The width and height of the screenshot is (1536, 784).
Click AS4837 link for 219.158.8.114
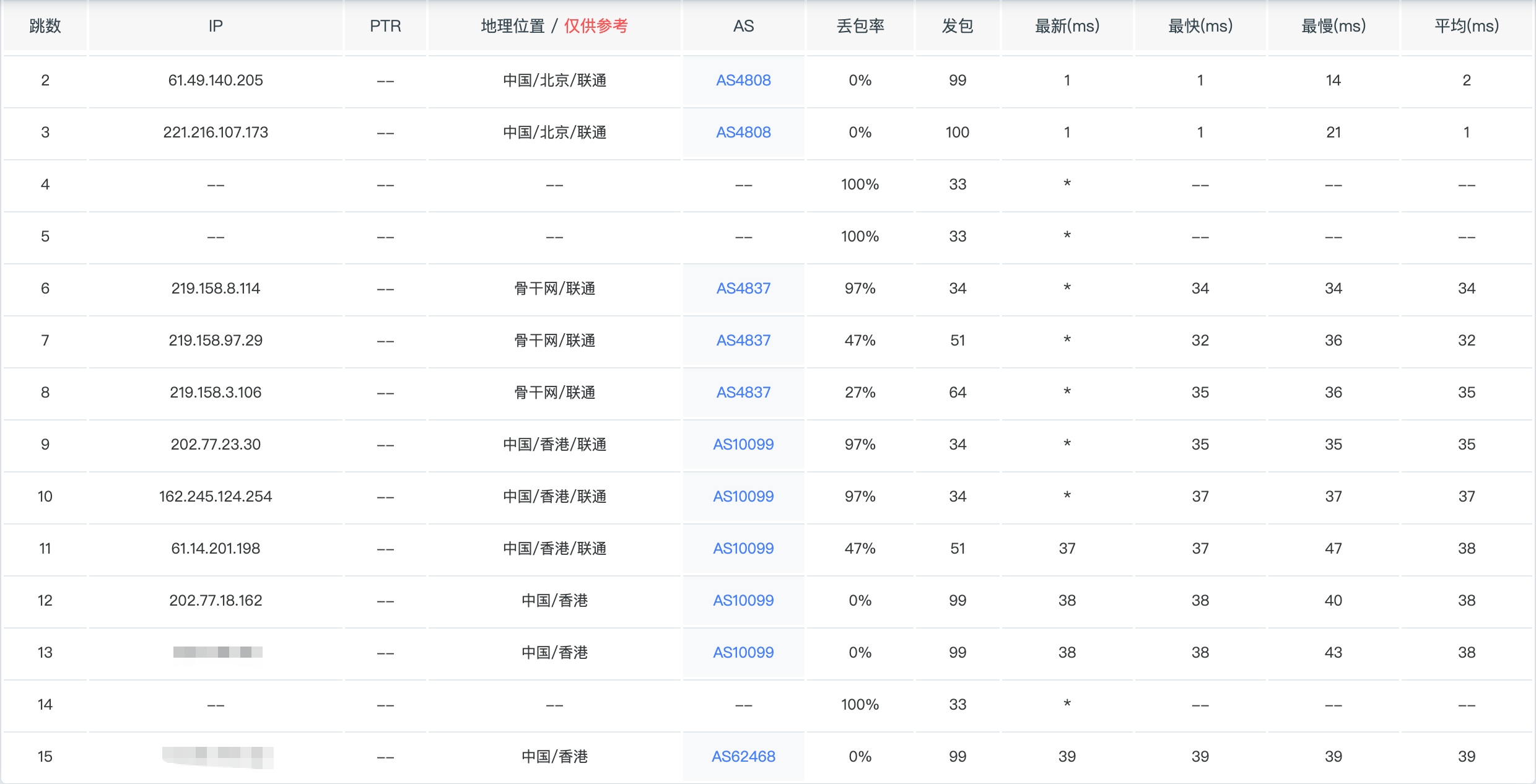click(743, 289)
